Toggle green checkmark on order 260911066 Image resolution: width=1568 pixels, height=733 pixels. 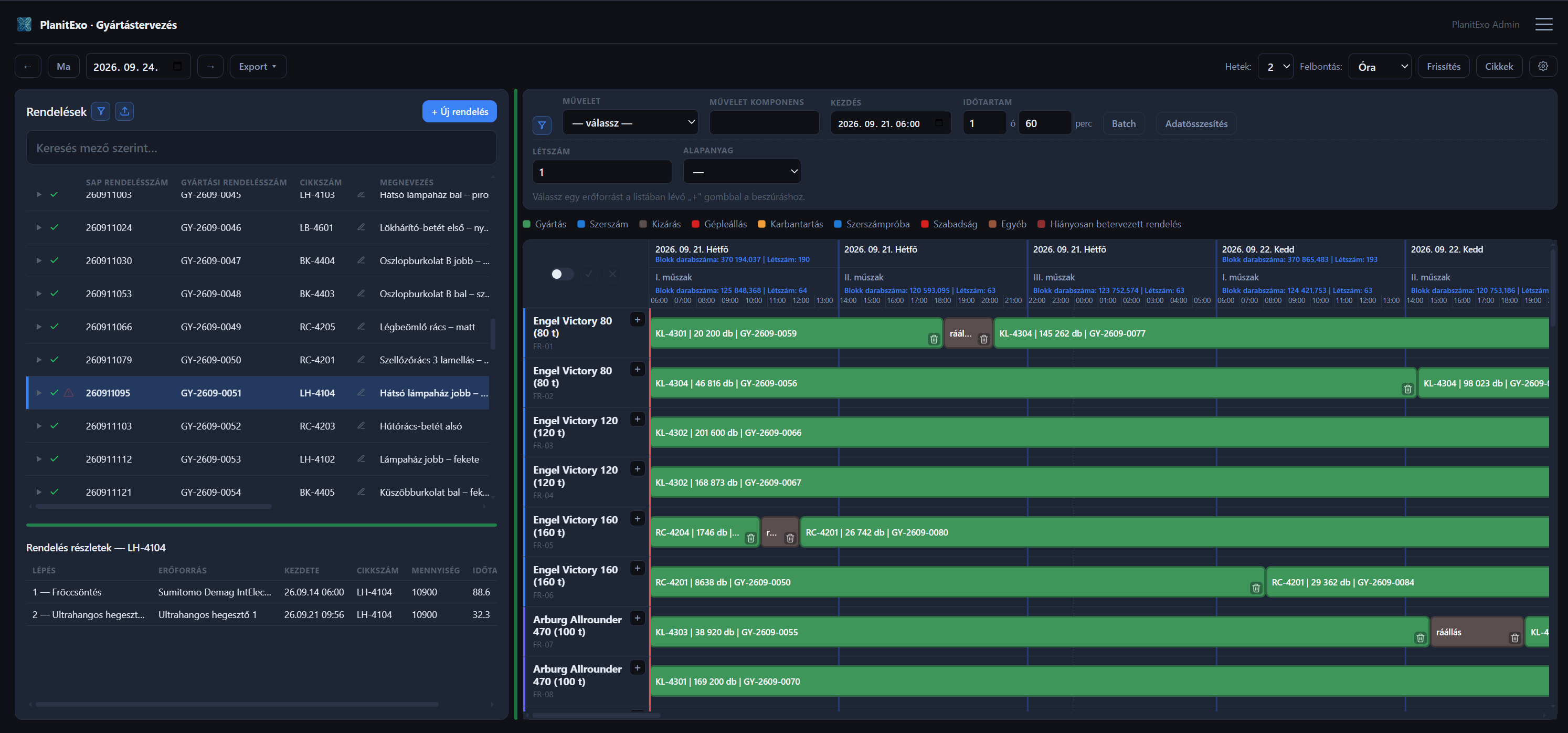pos(54,327)
